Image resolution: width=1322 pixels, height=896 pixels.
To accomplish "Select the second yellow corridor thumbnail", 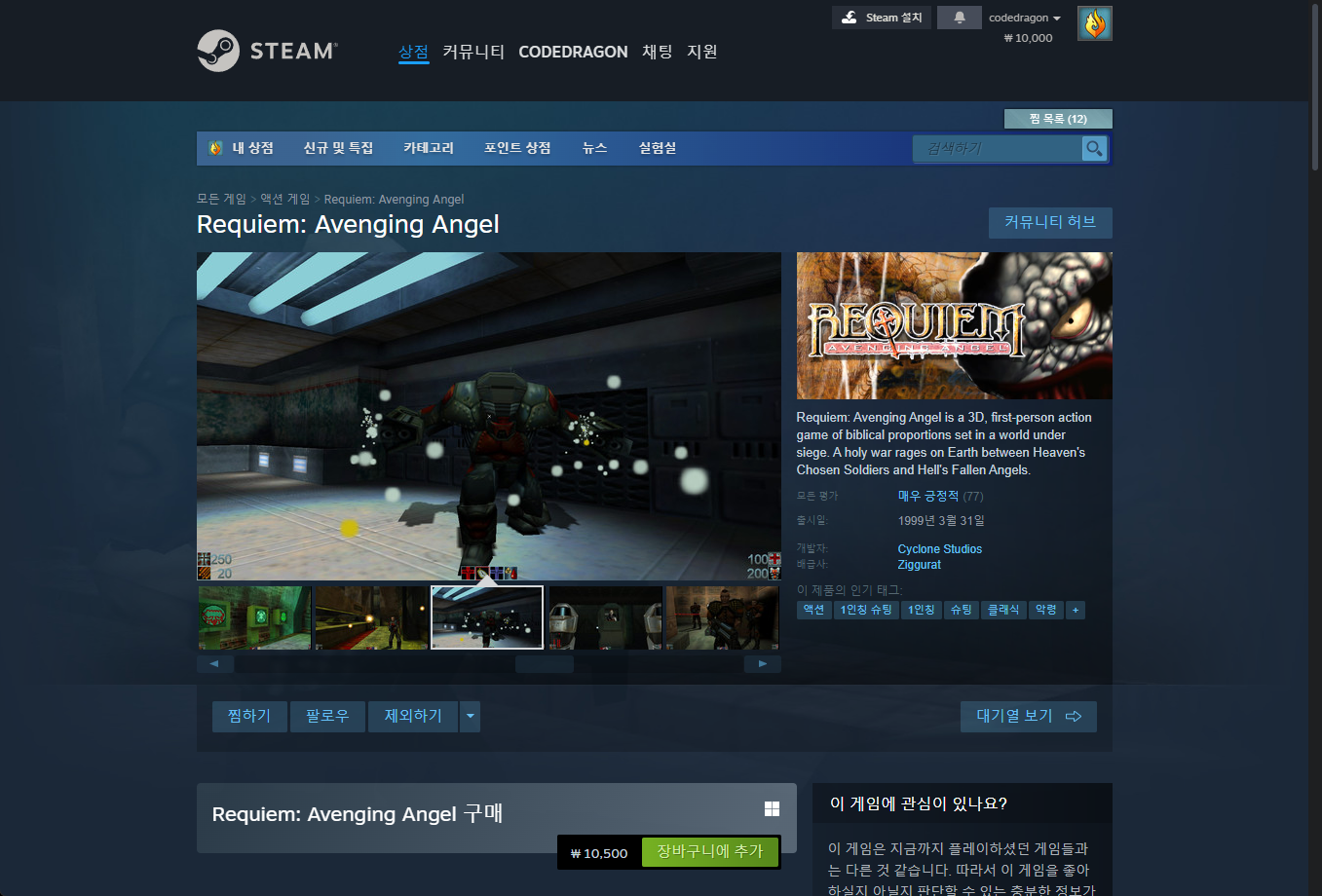I will pos(371,617).
